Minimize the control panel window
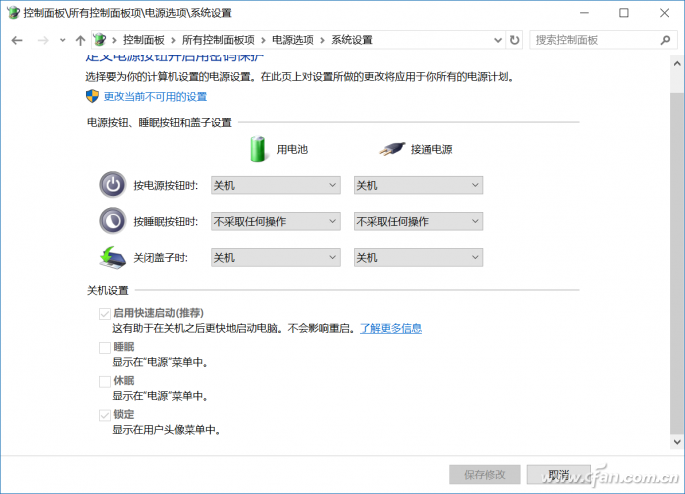This screenshot has height=494, width=685. (x=584, y=13)
